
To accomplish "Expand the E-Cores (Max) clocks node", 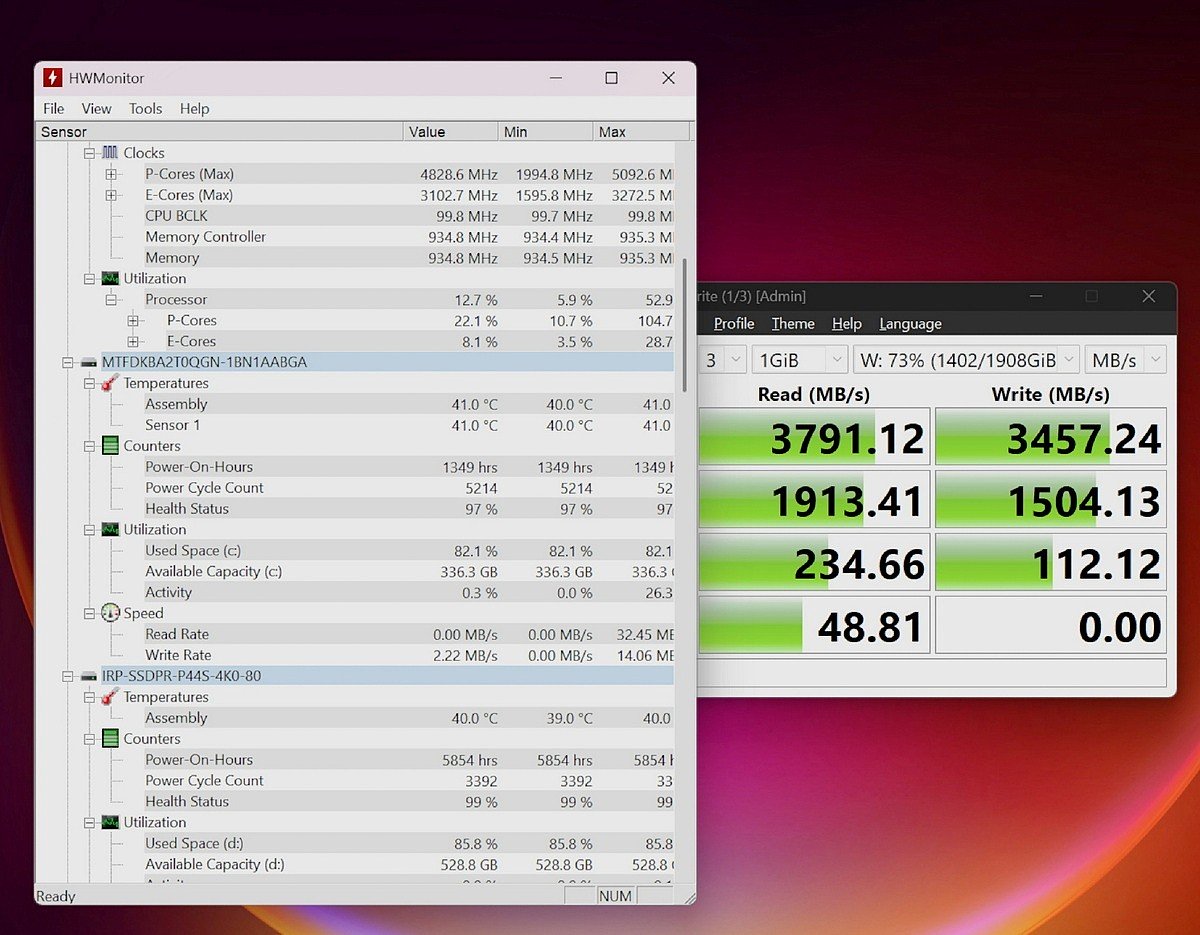I will point(110,195).
